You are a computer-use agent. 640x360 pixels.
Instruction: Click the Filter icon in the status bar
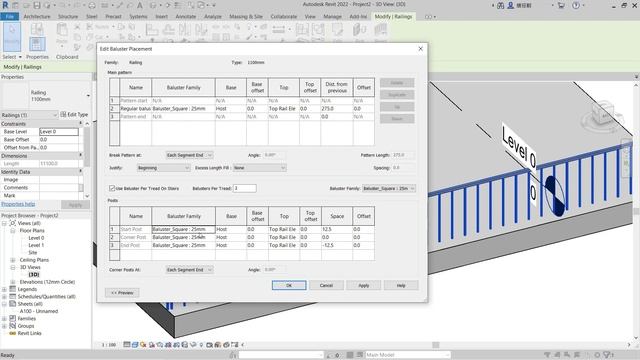(x=608, y=355)
